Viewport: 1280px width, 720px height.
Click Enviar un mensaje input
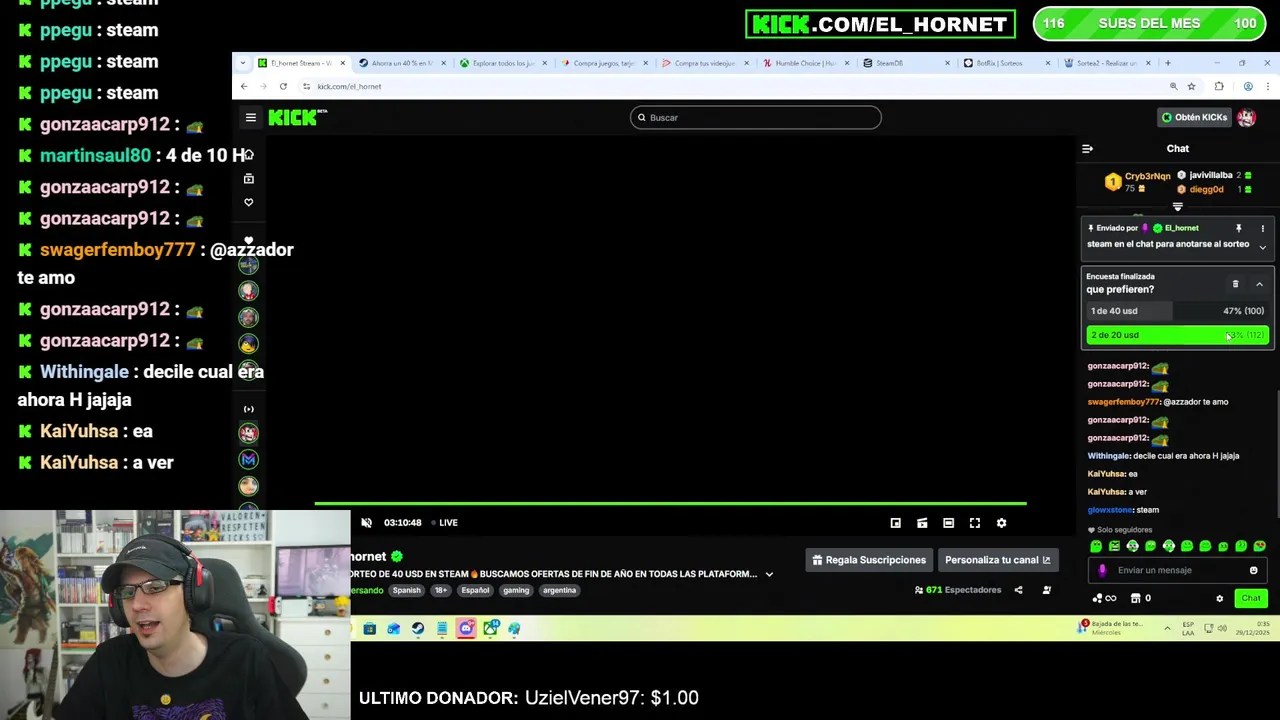1177,570
